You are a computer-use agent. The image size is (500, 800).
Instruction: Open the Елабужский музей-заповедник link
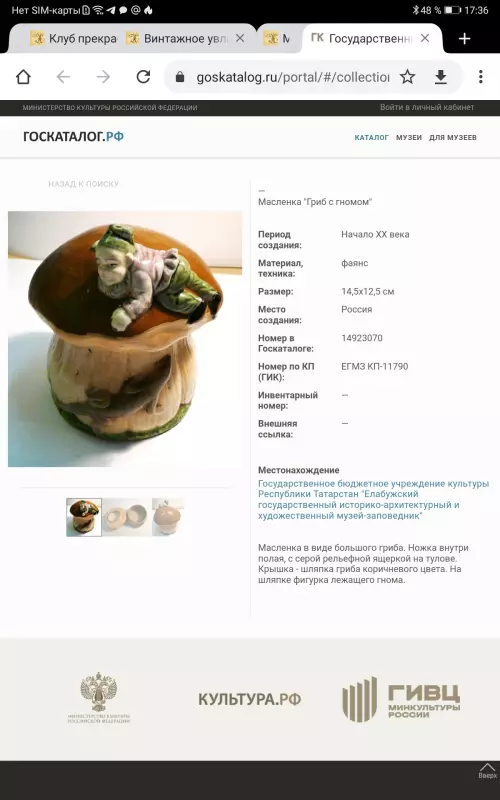(x=373, y=499)
